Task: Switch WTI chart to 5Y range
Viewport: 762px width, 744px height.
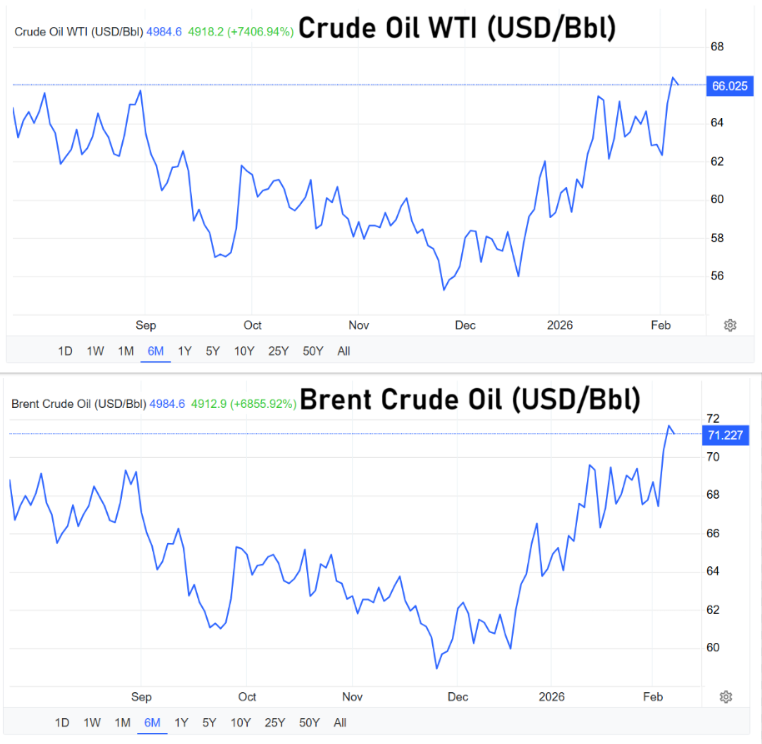Action: coord(213,351)
